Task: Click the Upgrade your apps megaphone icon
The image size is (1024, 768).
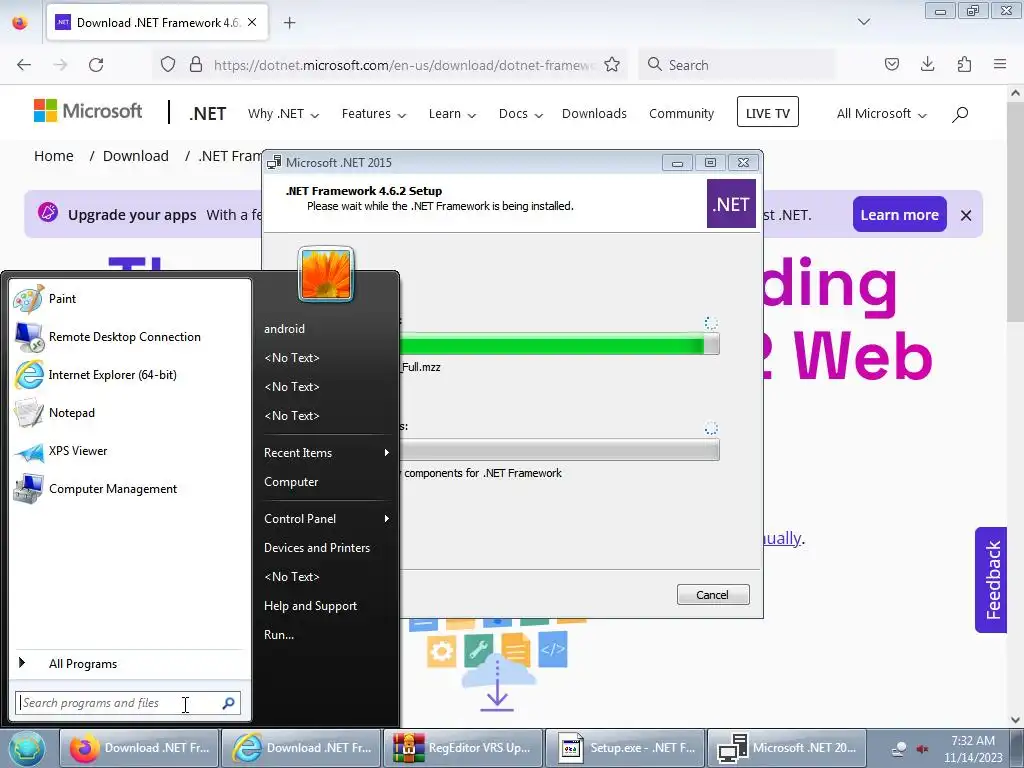Action: pos(48,213)
